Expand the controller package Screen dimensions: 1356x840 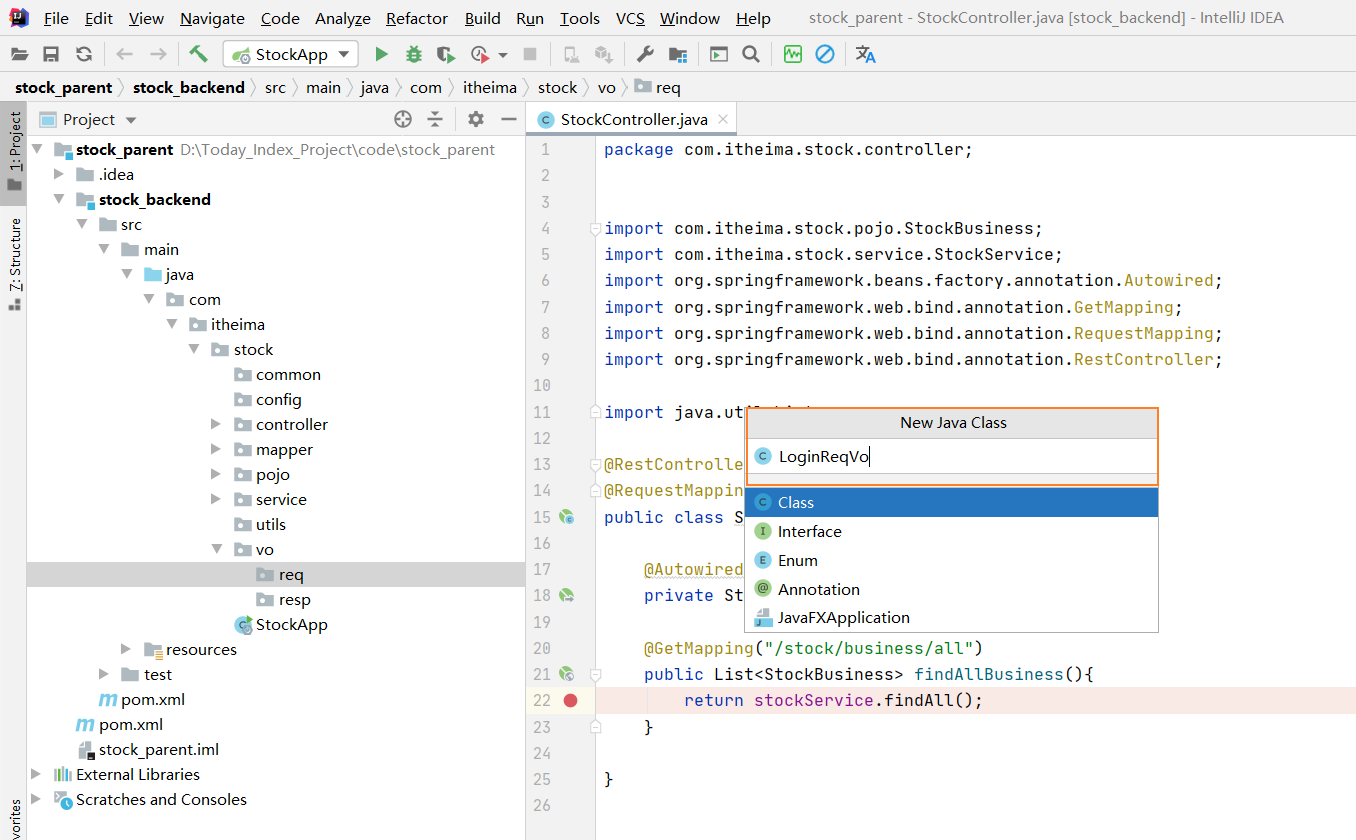216,424
